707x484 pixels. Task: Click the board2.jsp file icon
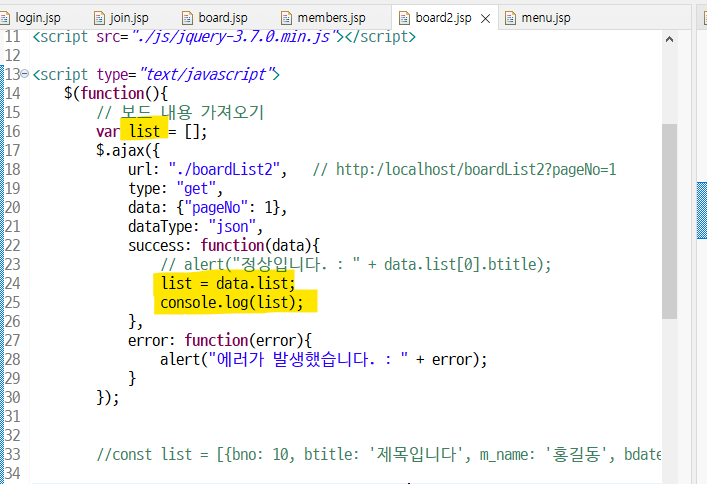pos(404,18)
